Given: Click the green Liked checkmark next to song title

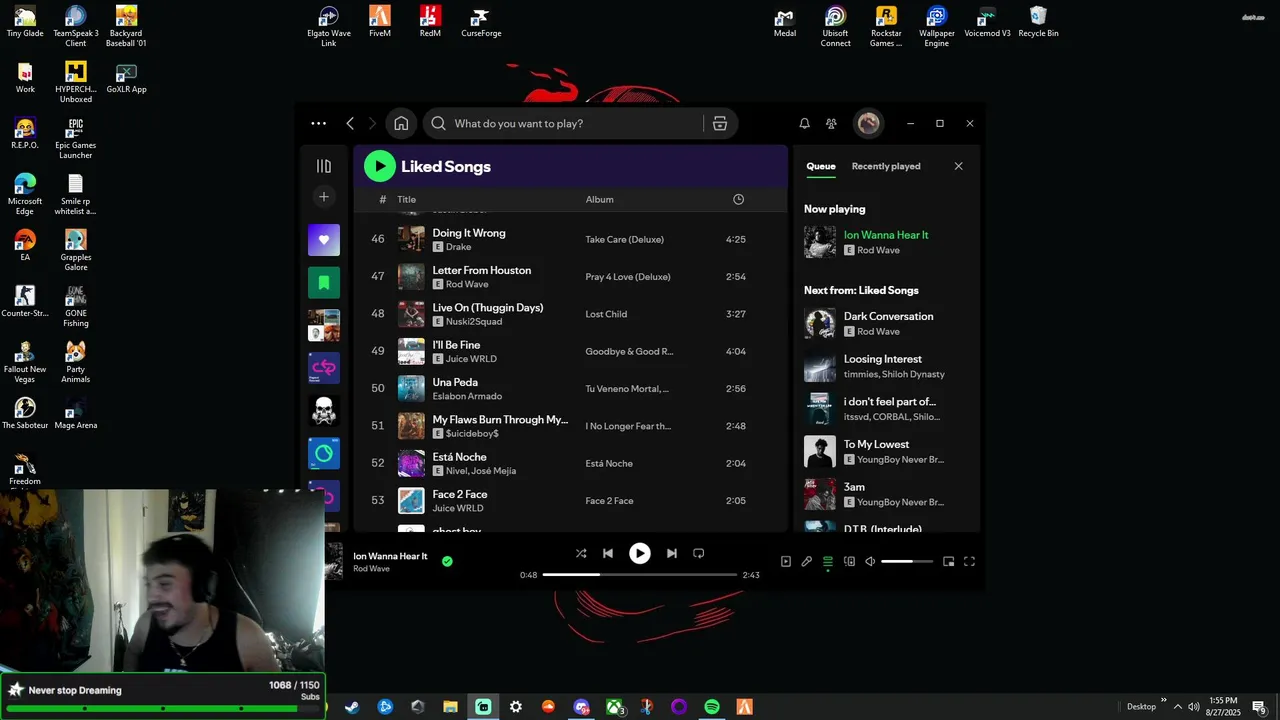Looking at the screenshot, I should tap(447, 561).
